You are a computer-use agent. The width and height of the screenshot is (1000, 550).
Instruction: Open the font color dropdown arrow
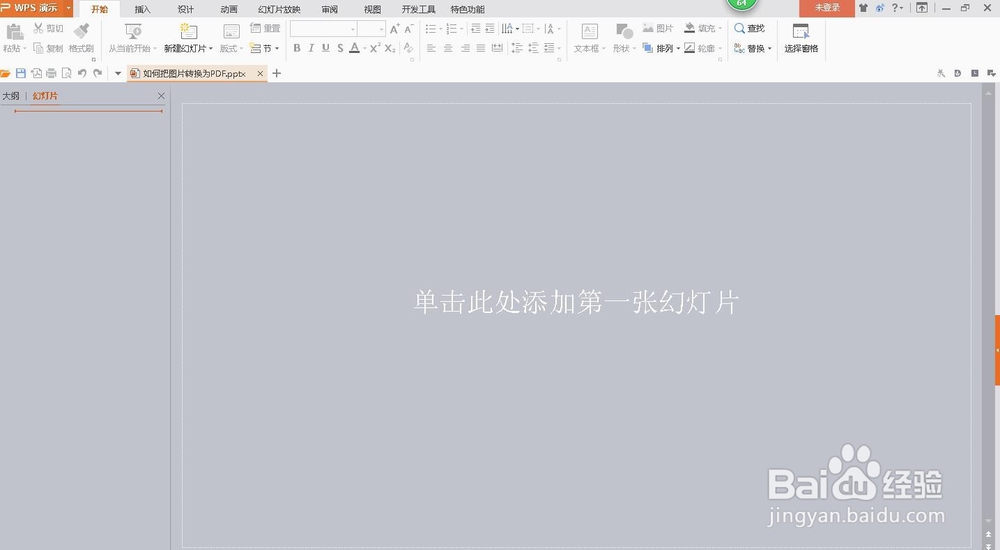point(365,48)
